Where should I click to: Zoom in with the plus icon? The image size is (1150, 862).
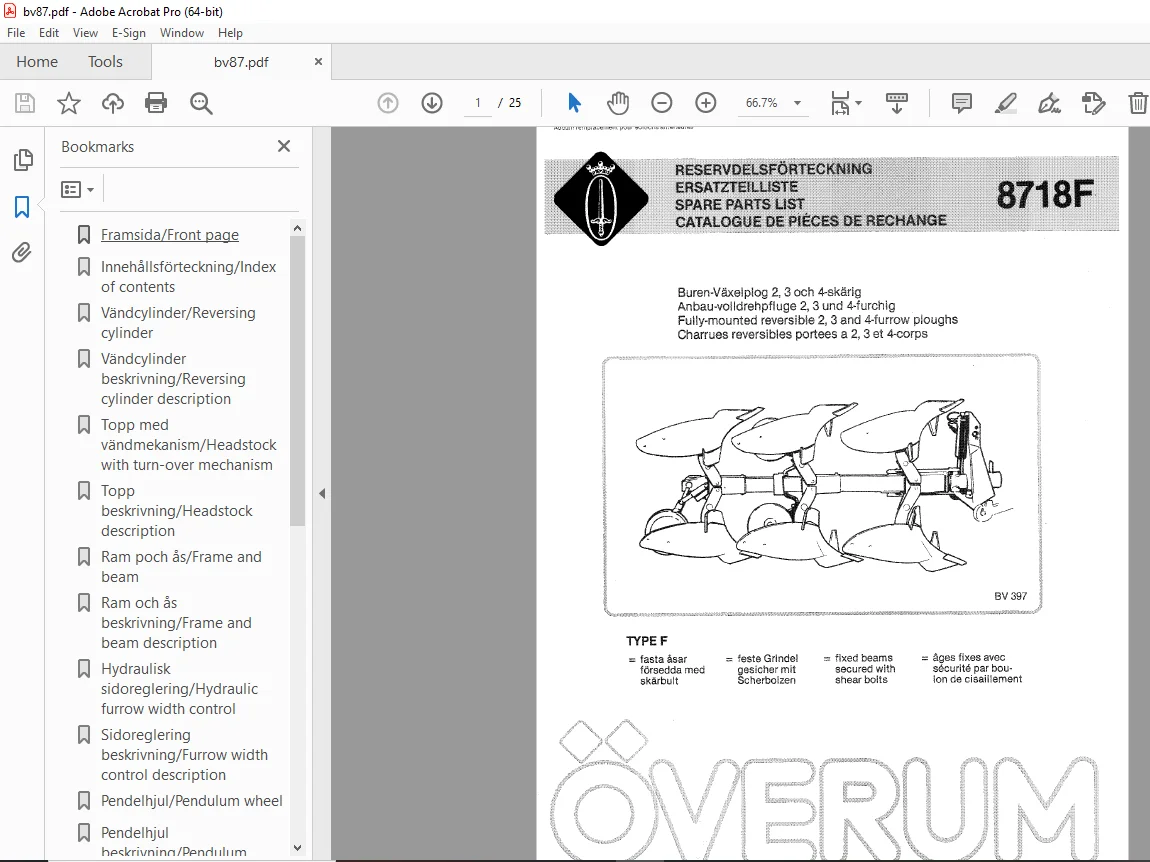[706, 103]
